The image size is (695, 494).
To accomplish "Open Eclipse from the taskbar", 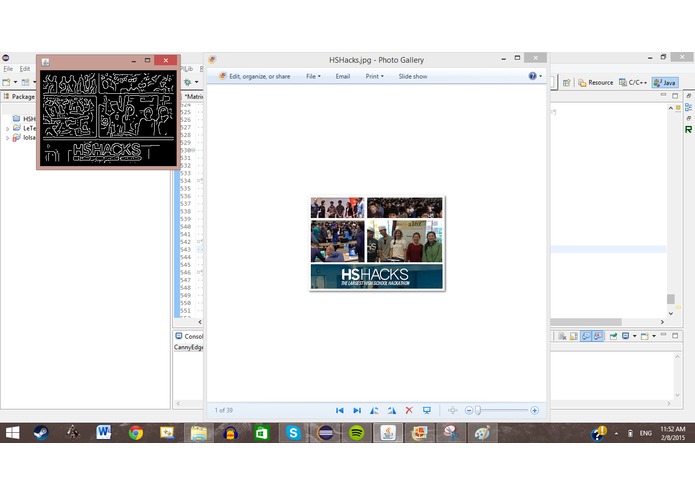I will pyautogui.click(x=325, y=433).
